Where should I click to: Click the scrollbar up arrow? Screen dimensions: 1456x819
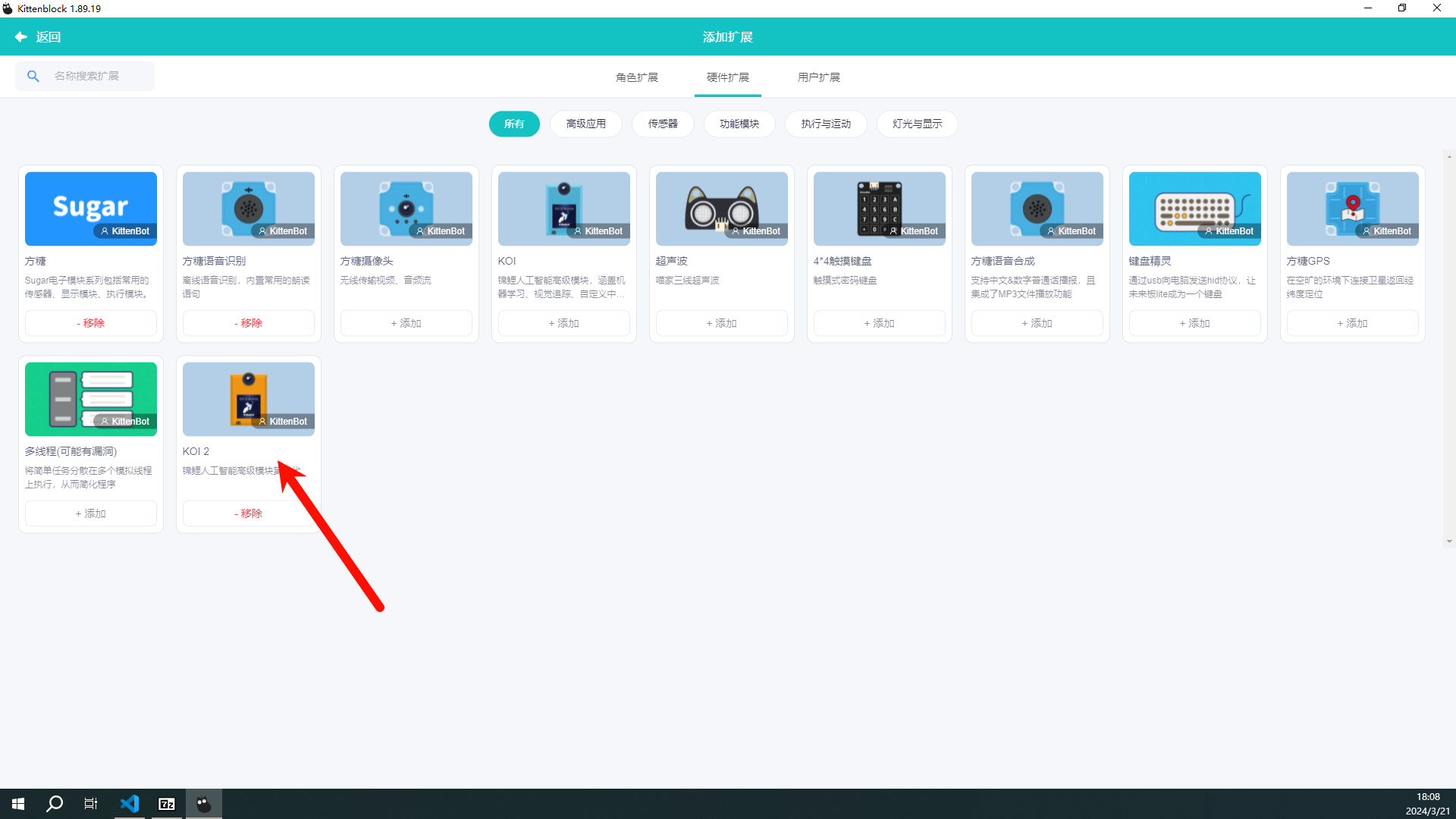tap(1449, 157)
